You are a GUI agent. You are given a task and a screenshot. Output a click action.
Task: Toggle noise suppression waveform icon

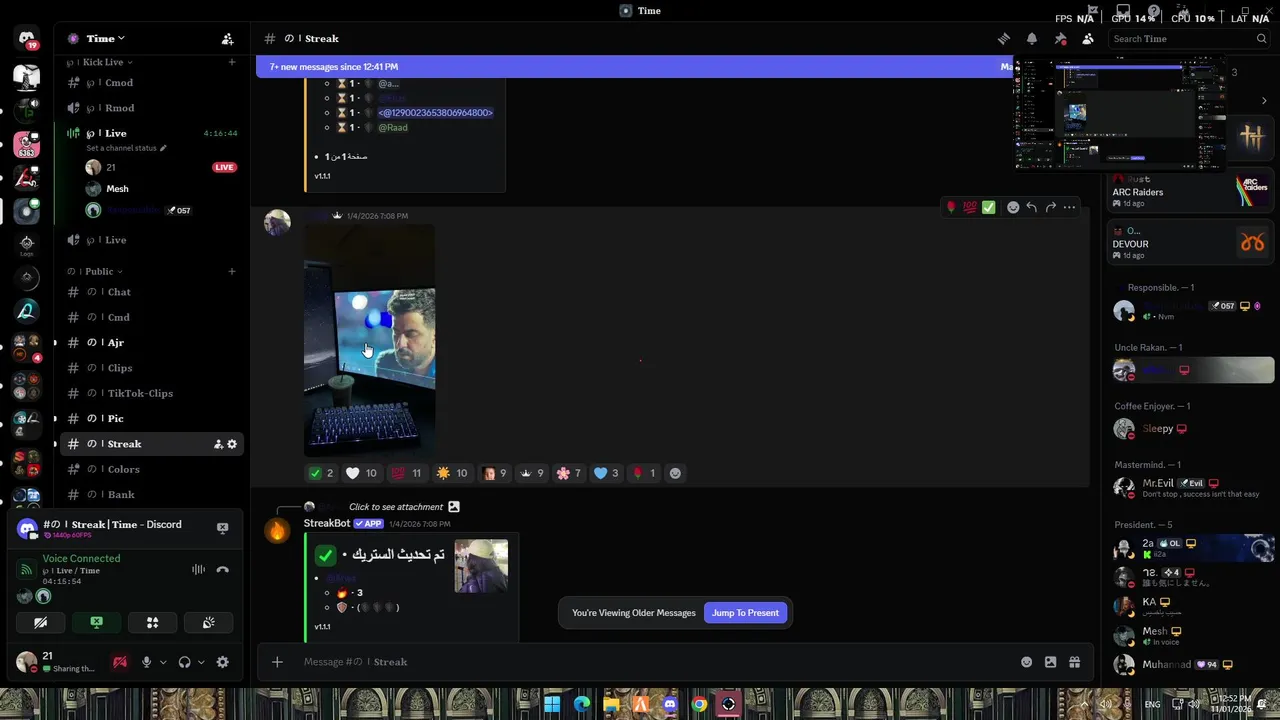pyautogui.click(x=198, y=569)
